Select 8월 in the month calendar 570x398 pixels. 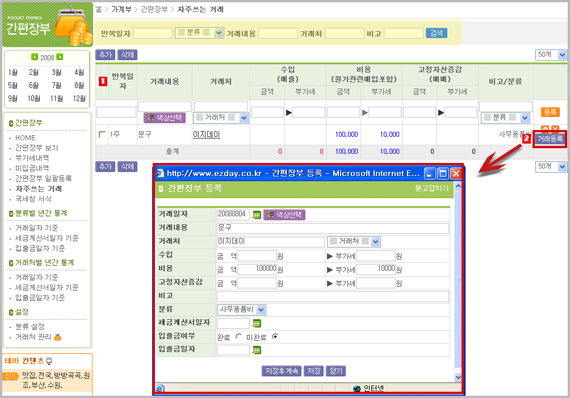79,85
